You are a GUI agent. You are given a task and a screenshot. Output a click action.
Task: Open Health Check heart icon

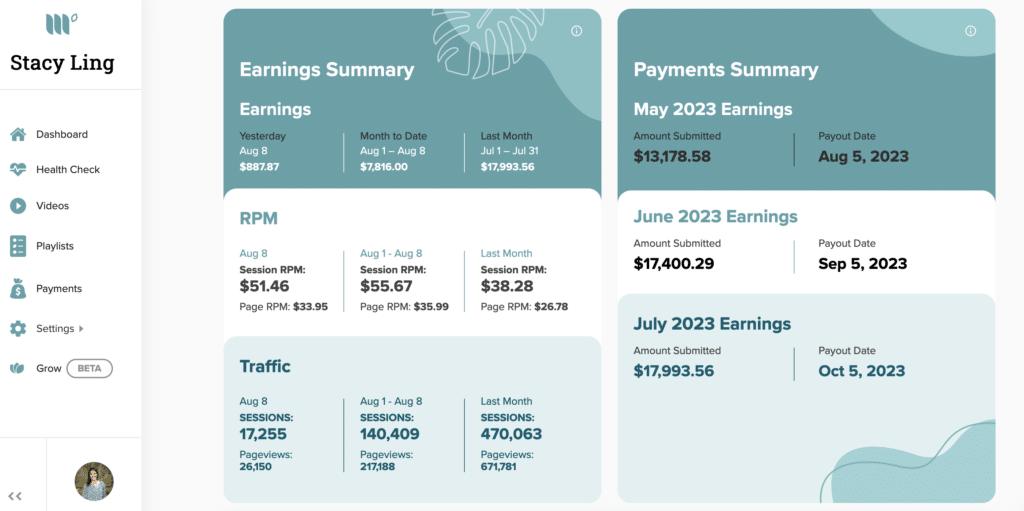coord(18,170)
